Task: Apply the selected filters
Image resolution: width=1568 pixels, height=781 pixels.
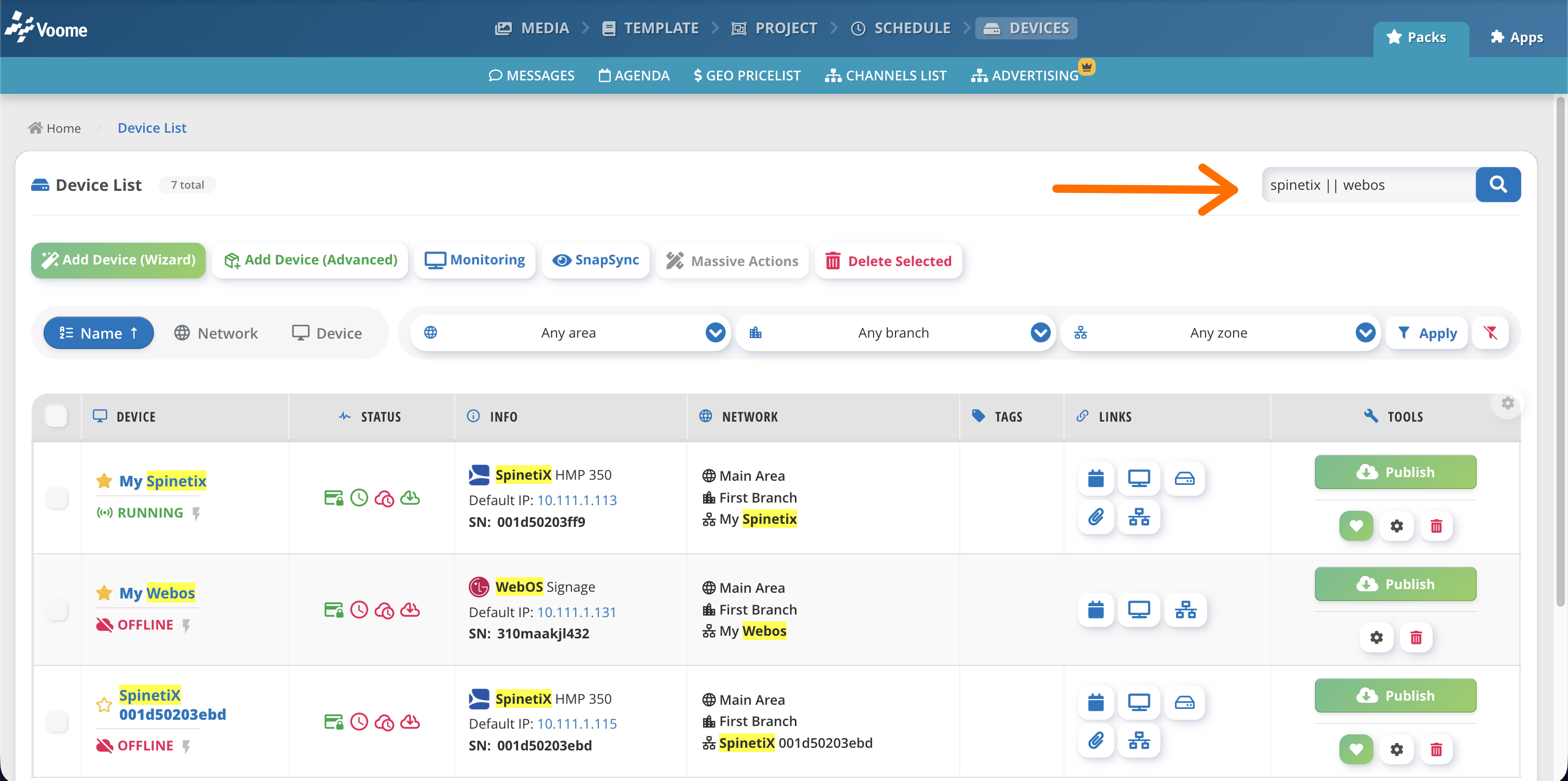Action: (x=1427, y=332)
